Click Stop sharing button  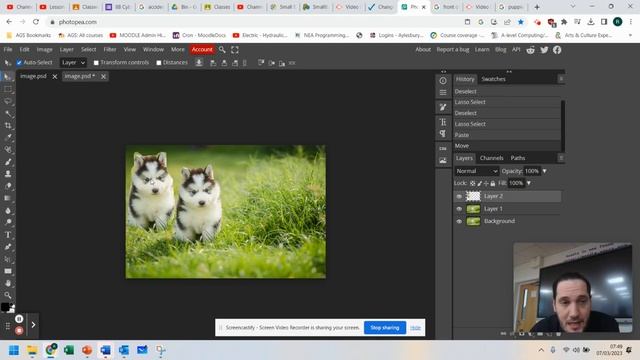pyautogui.click(x=384, y=328)
